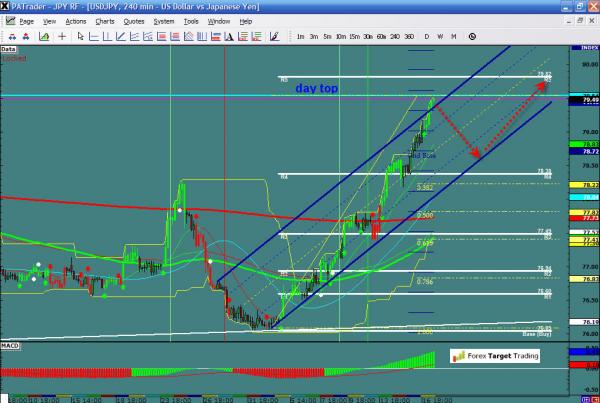This screenshot has width=600, height=403.
Task: Activate the crosshair cursor tool
Action: pyautogui.click(x=64, y=36)
